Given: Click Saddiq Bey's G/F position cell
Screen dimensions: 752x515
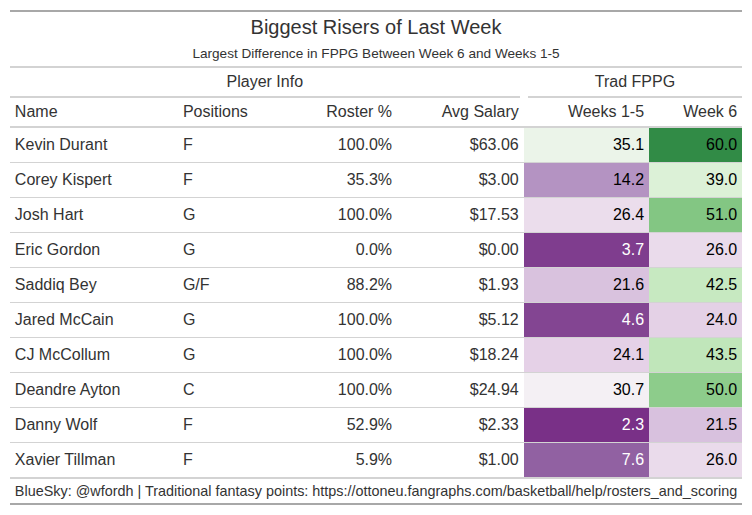Looking at the screenshot, I should pos(196,285).
